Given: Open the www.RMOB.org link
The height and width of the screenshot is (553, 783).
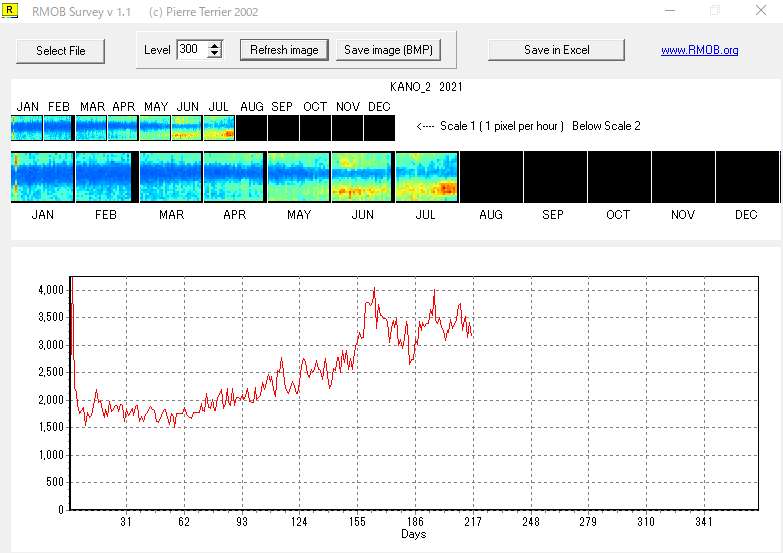Looking at the screenshot, I should 699,50.
